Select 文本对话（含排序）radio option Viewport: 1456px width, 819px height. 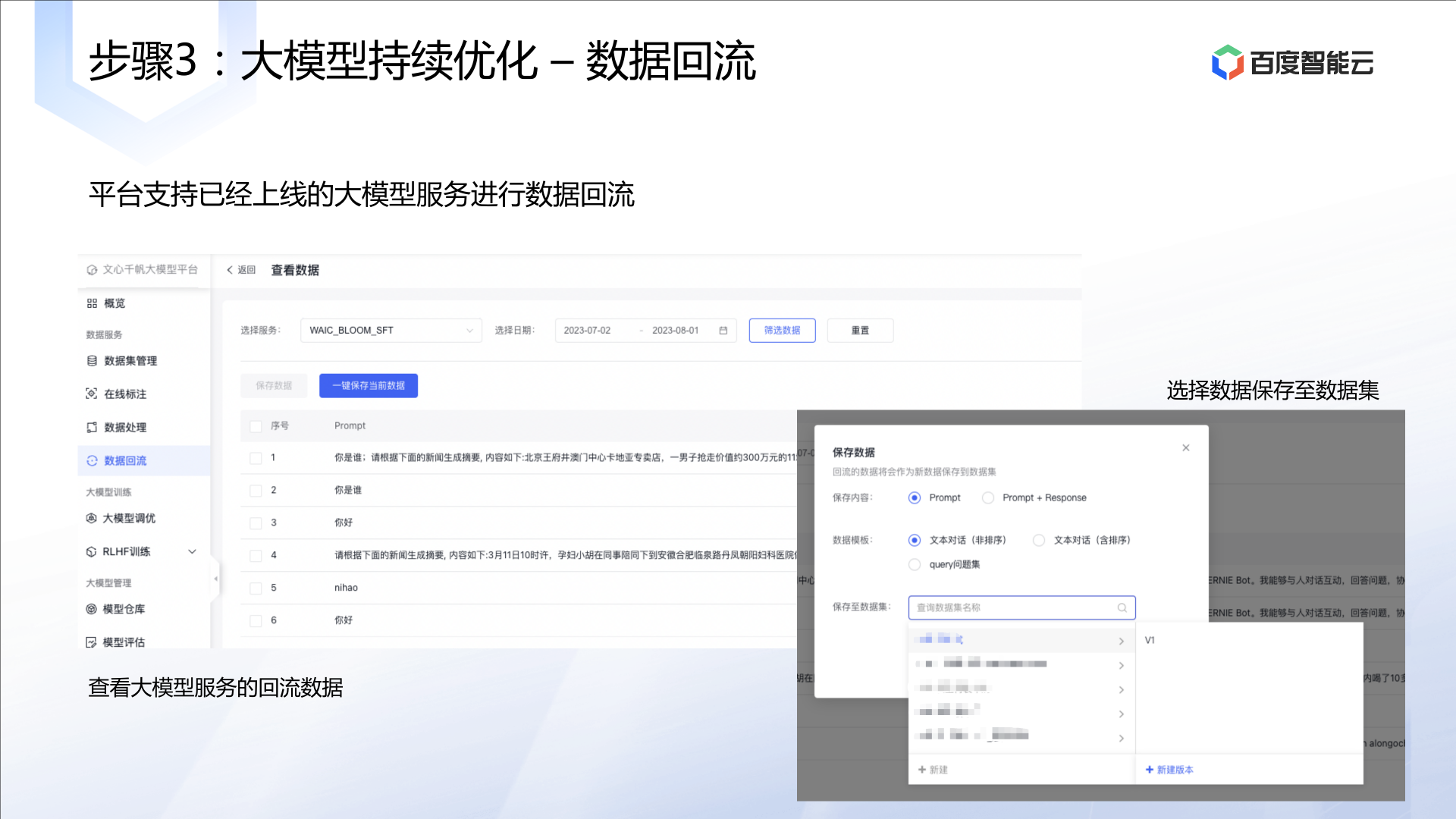(x=1039, y=541)
